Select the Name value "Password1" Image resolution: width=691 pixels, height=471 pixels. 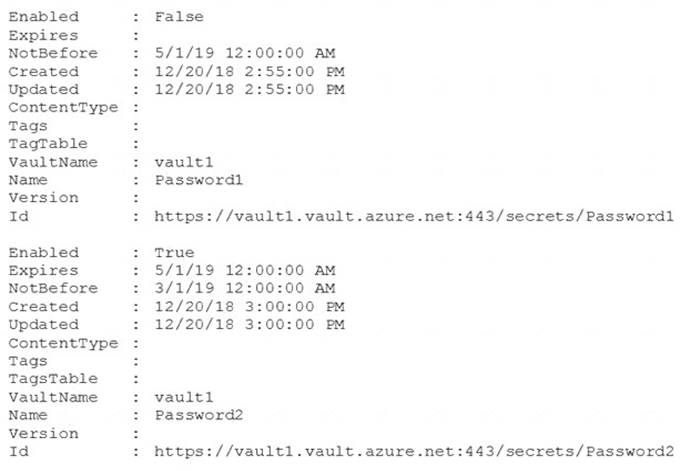pyautogui.click(x=199, y=180)
